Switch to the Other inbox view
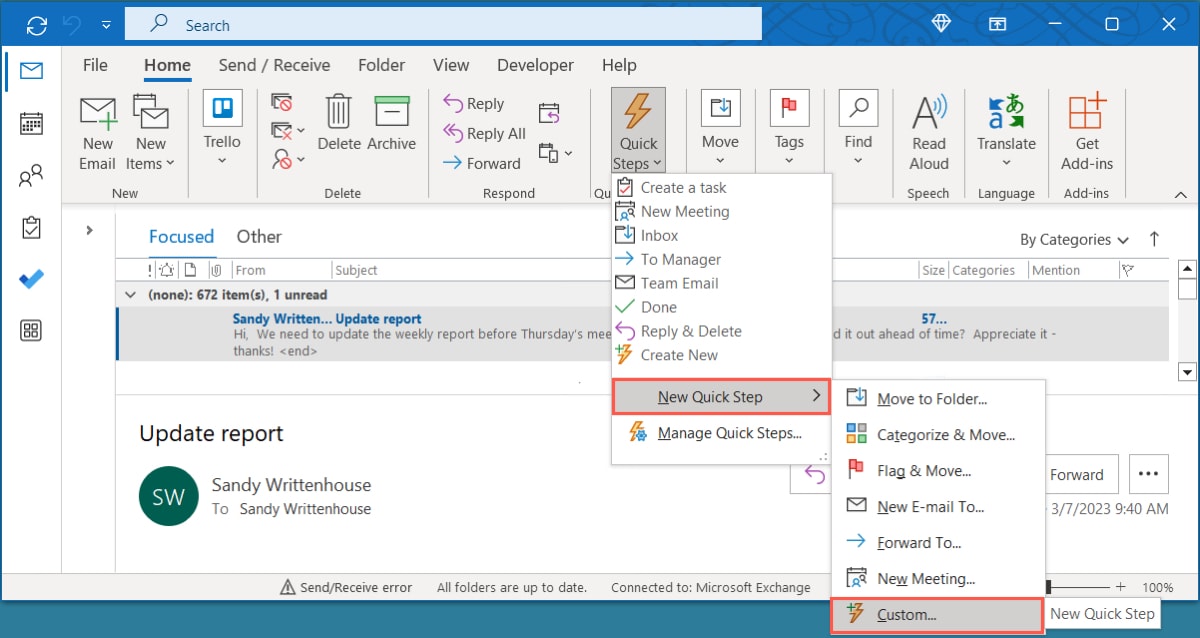The height and width of the screenshot is (638, 1200). pos(259,236)
